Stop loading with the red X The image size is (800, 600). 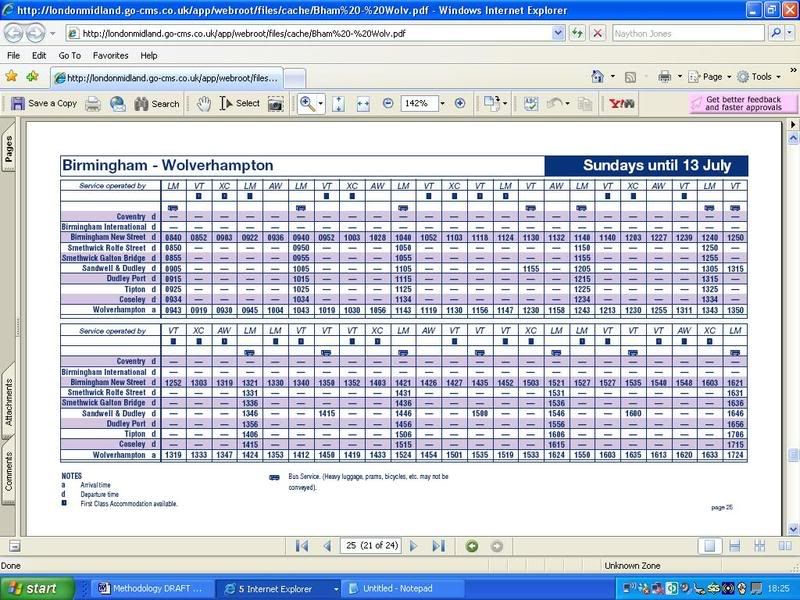[x=597, y=34]
